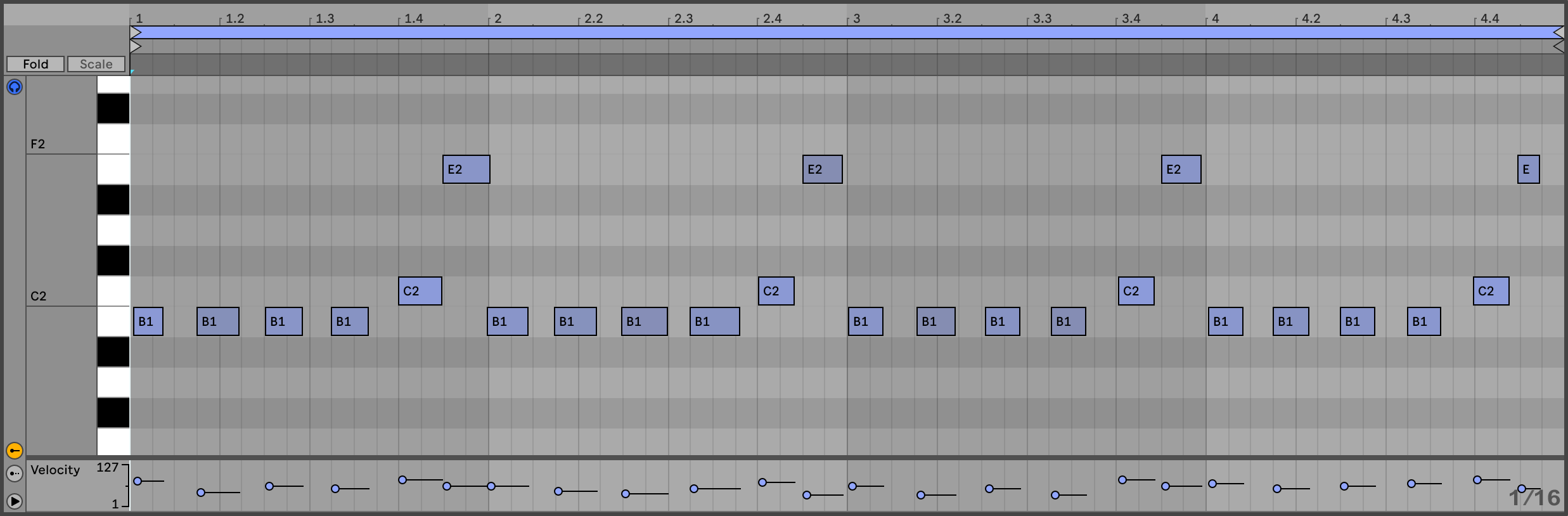The image size is (1568, 516).
Task: Select the first B1 note at bar 1
Action: coord(148,321)
